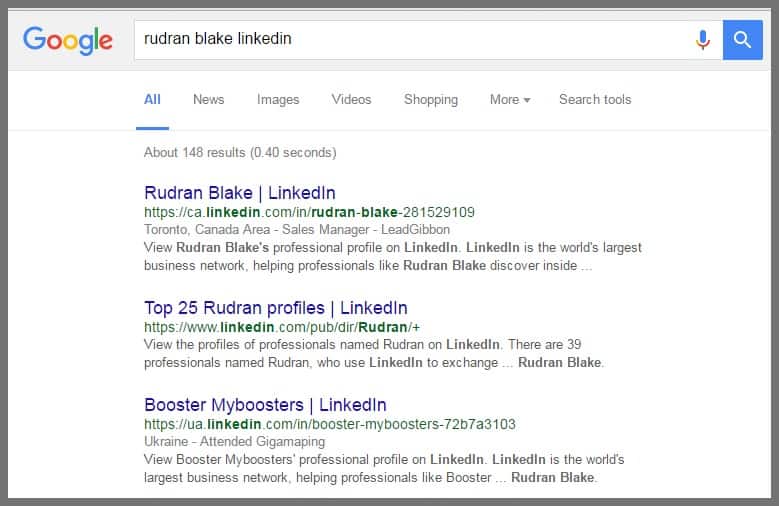
Task: Open the 'Rudran Blake | LinkedIn' result
Action: point(239,193)
